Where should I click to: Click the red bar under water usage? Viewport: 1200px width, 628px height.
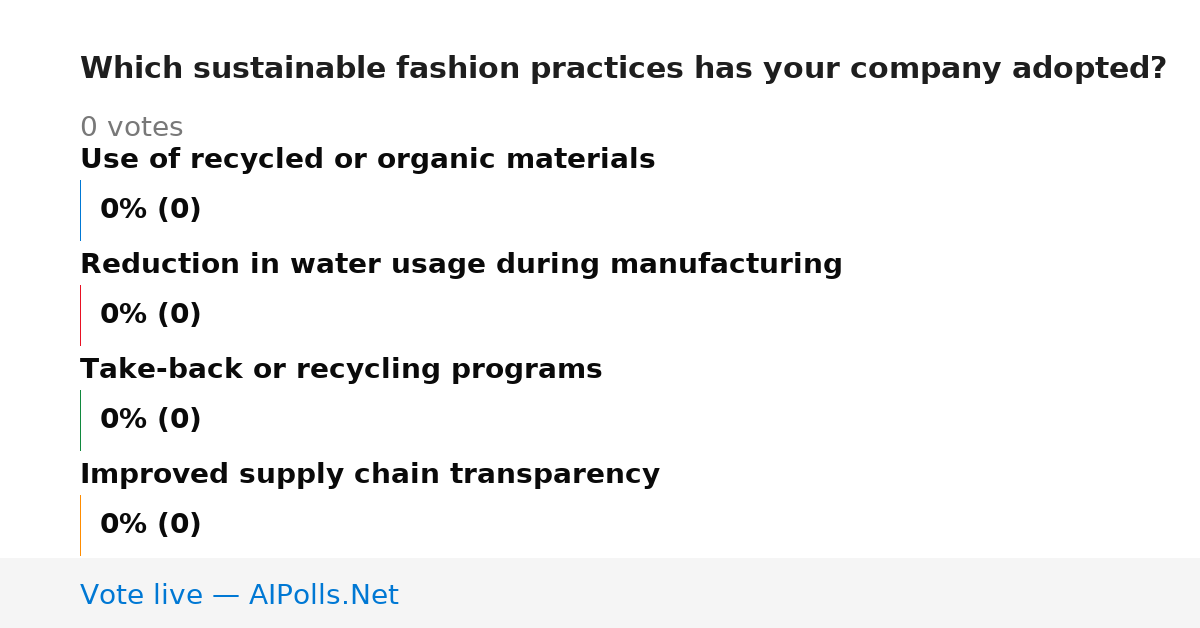click(x=80, y=315)
